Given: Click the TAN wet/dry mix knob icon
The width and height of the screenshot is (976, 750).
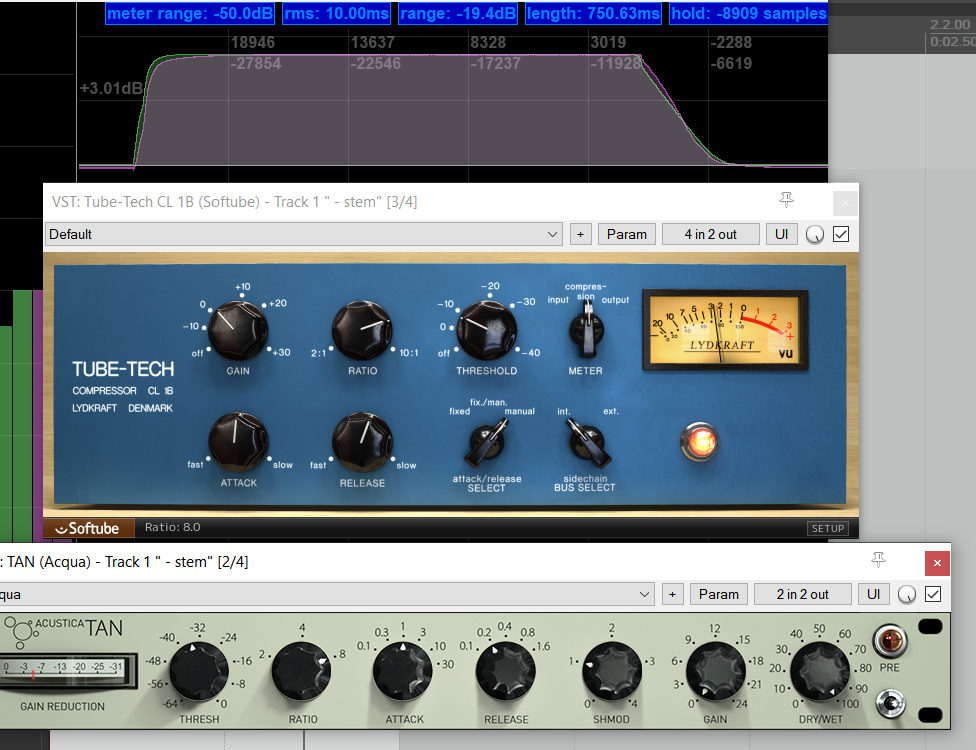Looking at the screenshot, I should tap(907, 595).
